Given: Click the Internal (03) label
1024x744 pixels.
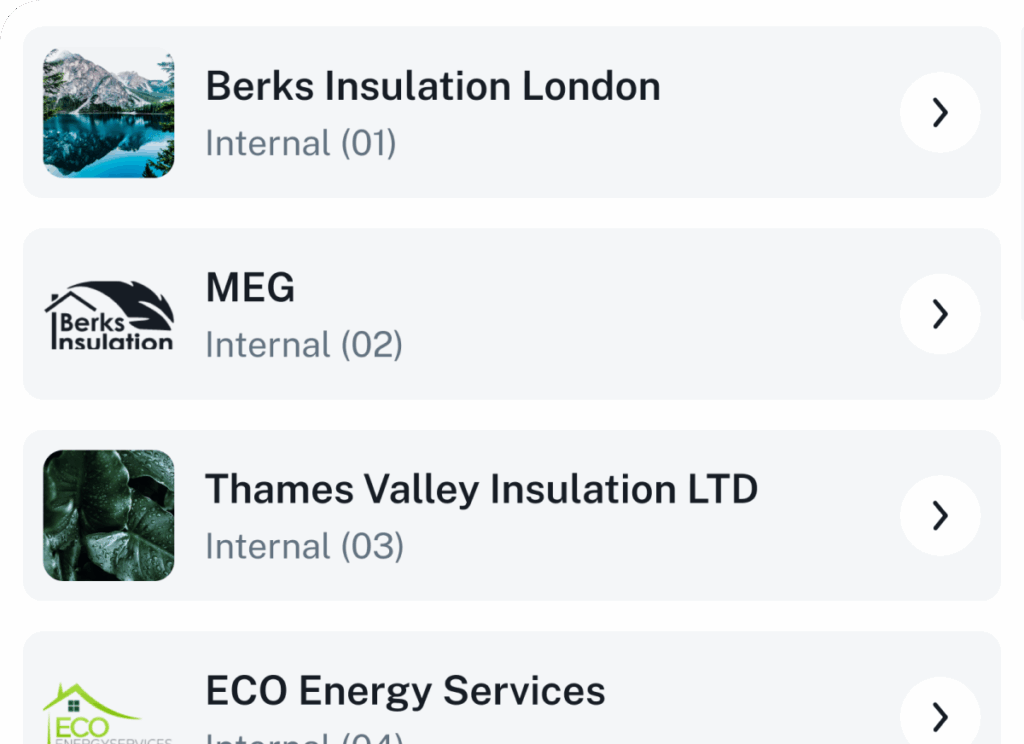Looking at the screenshot, I should coord(304,546).
